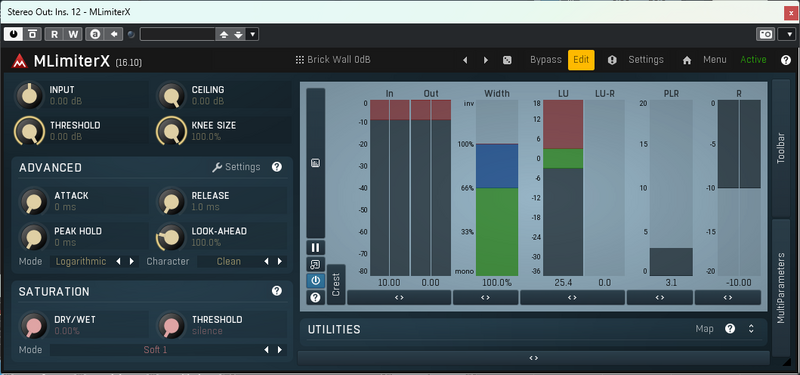This screenshot has width=800, height=375.
Task: Click the LOOK-AHEAD knob
Action: point(172,237)
